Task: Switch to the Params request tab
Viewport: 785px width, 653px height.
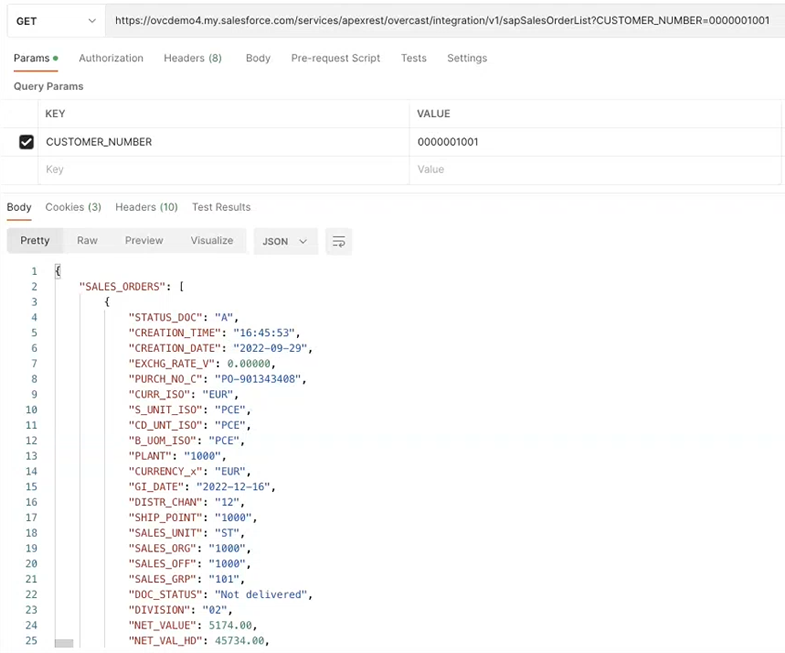Action: click(36, 58)
